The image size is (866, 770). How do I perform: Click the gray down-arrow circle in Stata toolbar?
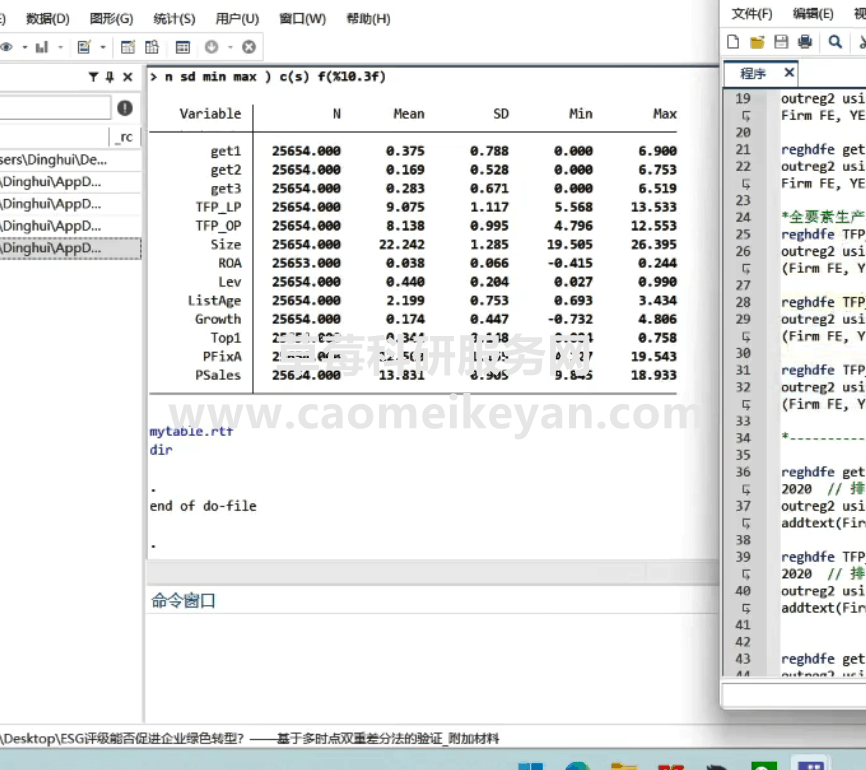coord(212,47)
